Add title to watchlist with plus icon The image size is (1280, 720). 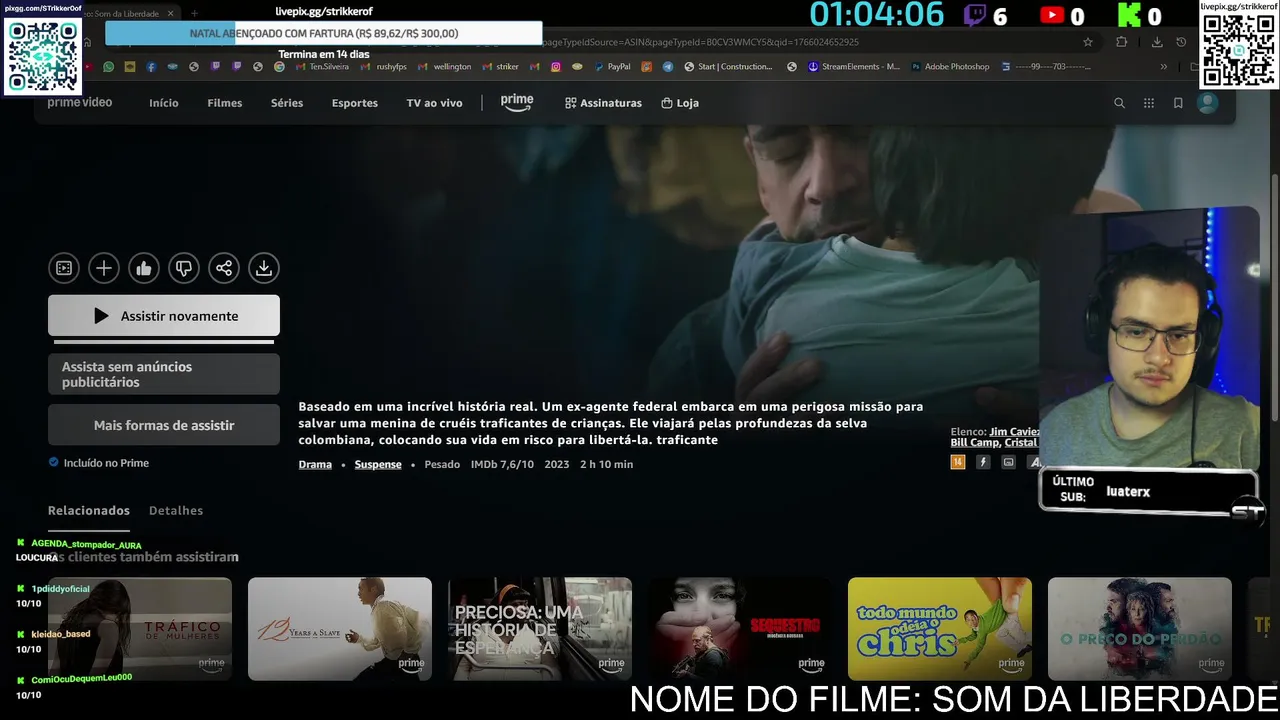point(104,268)
